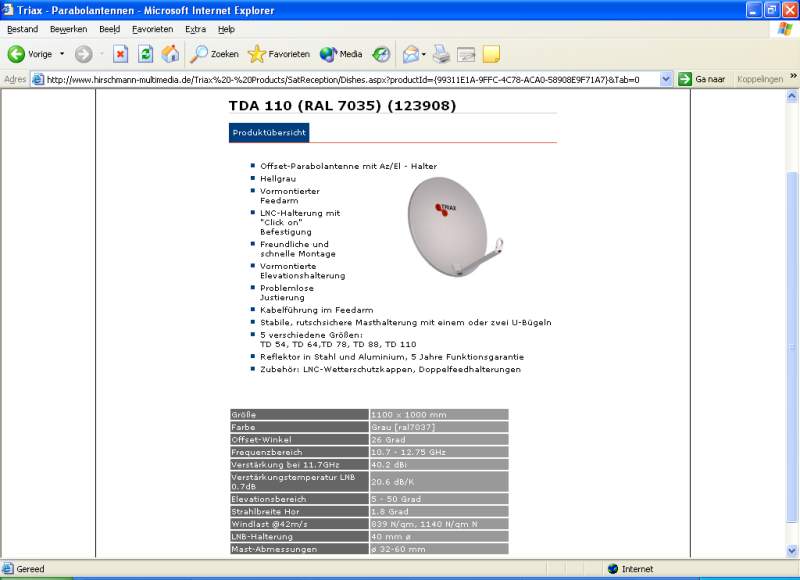Open the Help menu
800x580 pixels.
point(226,29)
